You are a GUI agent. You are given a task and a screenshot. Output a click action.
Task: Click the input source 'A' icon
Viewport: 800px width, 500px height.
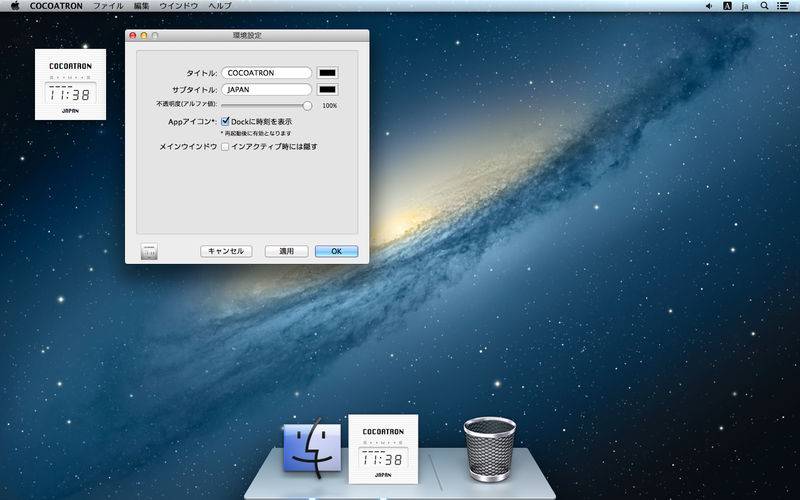coord(728,6)
